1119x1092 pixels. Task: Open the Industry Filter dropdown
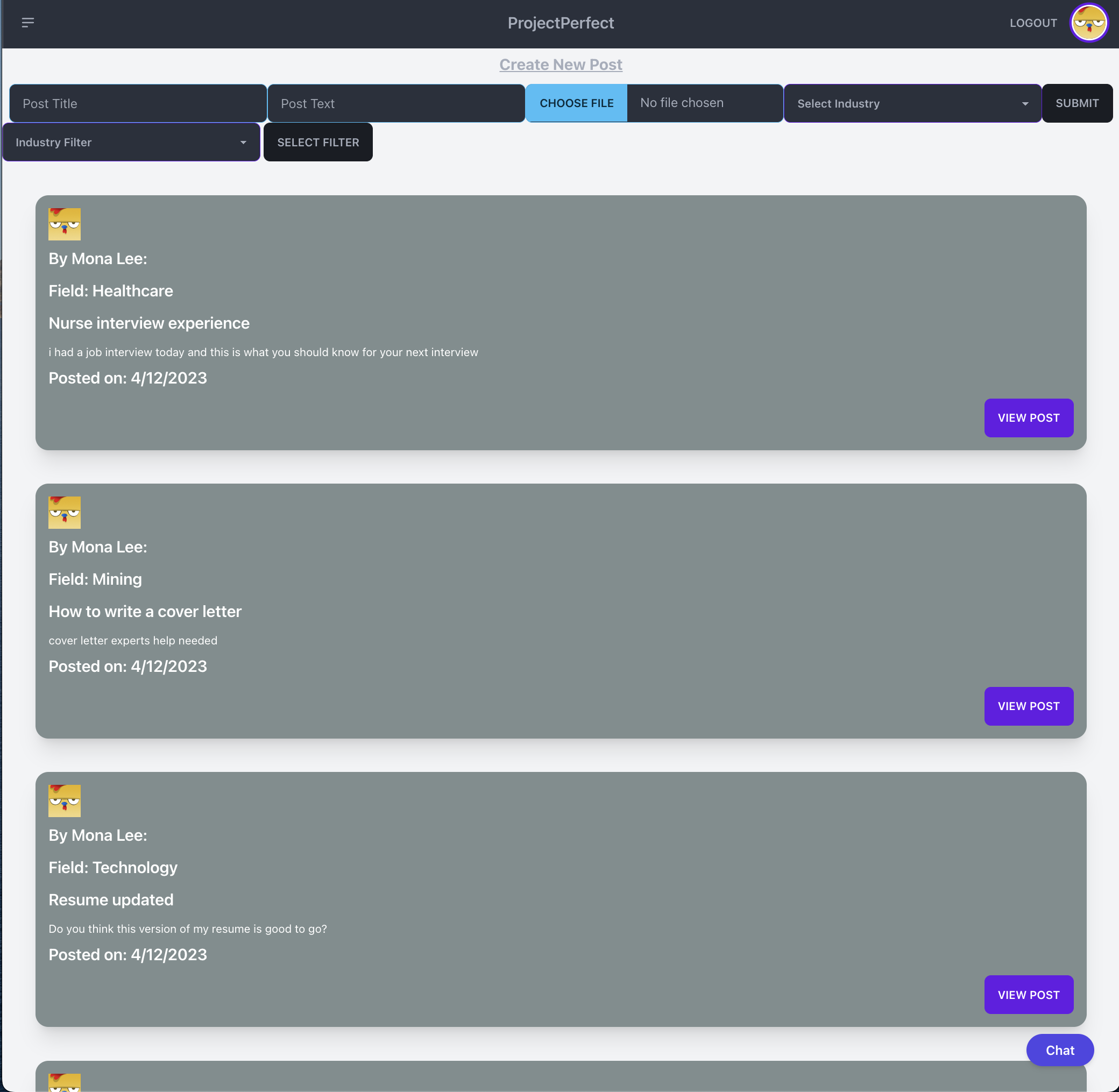131,141
